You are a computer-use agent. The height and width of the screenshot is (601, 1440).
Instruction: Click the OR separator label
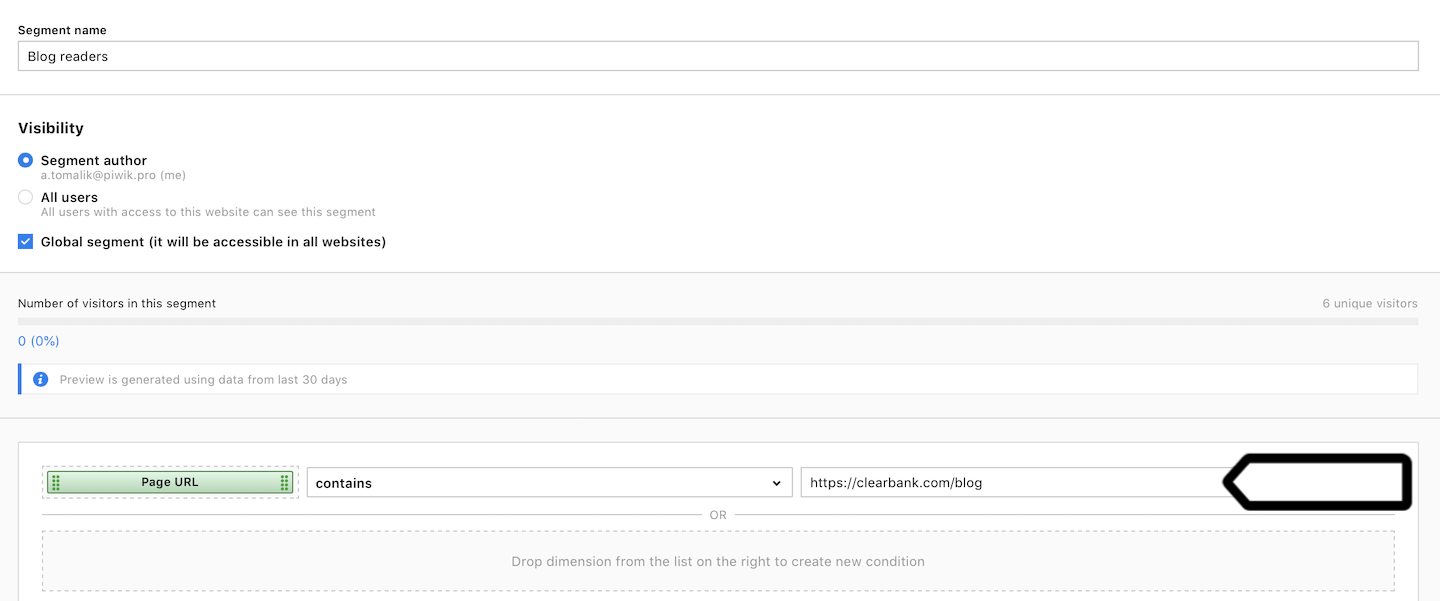point(718,515)
